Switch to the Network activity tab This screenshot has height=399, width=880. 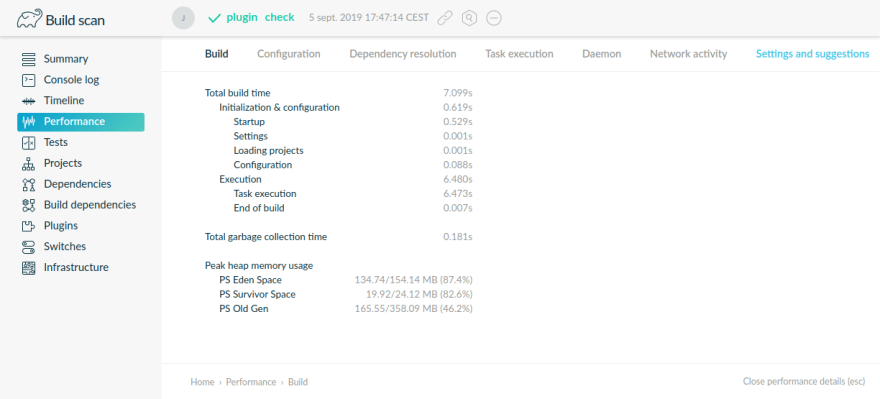(688, 54)
